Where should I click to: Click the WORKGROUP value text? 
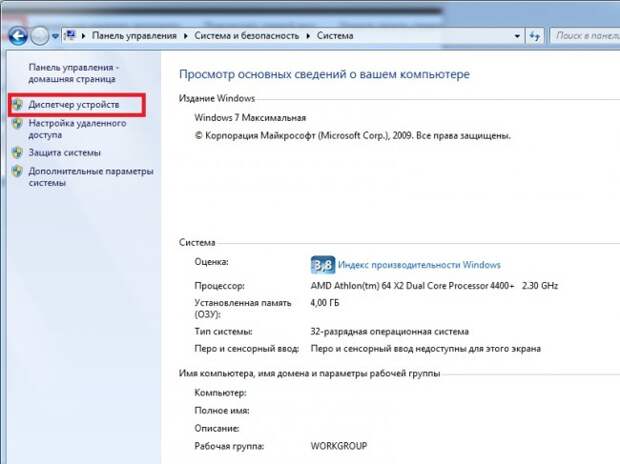coord(339,446)
